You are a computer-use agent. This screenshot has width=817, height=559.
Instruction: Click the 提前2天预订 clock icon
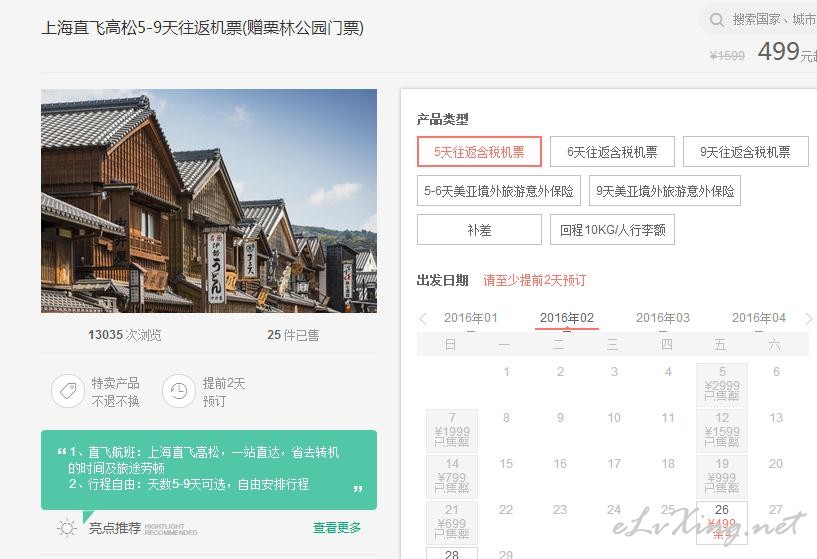click(179, 391)
